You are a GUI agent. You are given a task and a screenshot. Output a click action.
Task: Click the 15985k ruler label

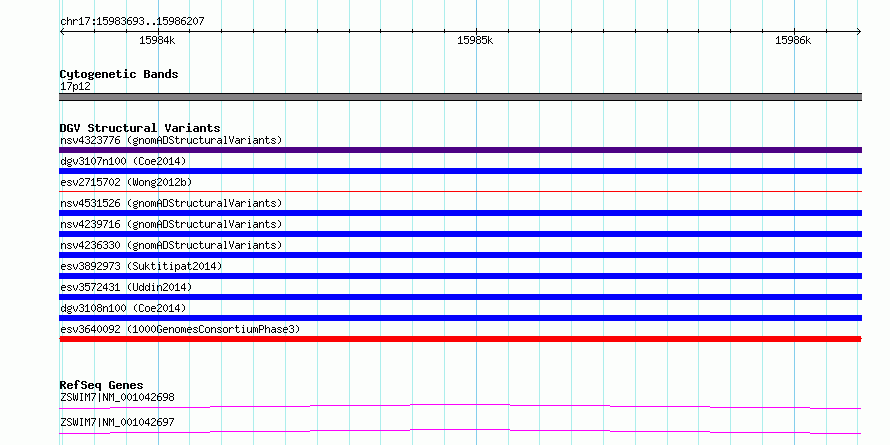click(x=475, y=41)
